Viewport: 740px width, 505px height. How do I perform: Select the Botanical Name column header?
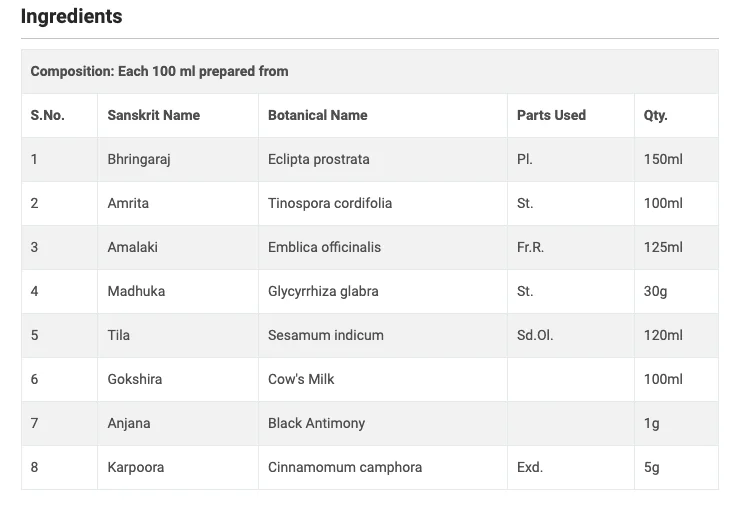(x=317, y=115)
